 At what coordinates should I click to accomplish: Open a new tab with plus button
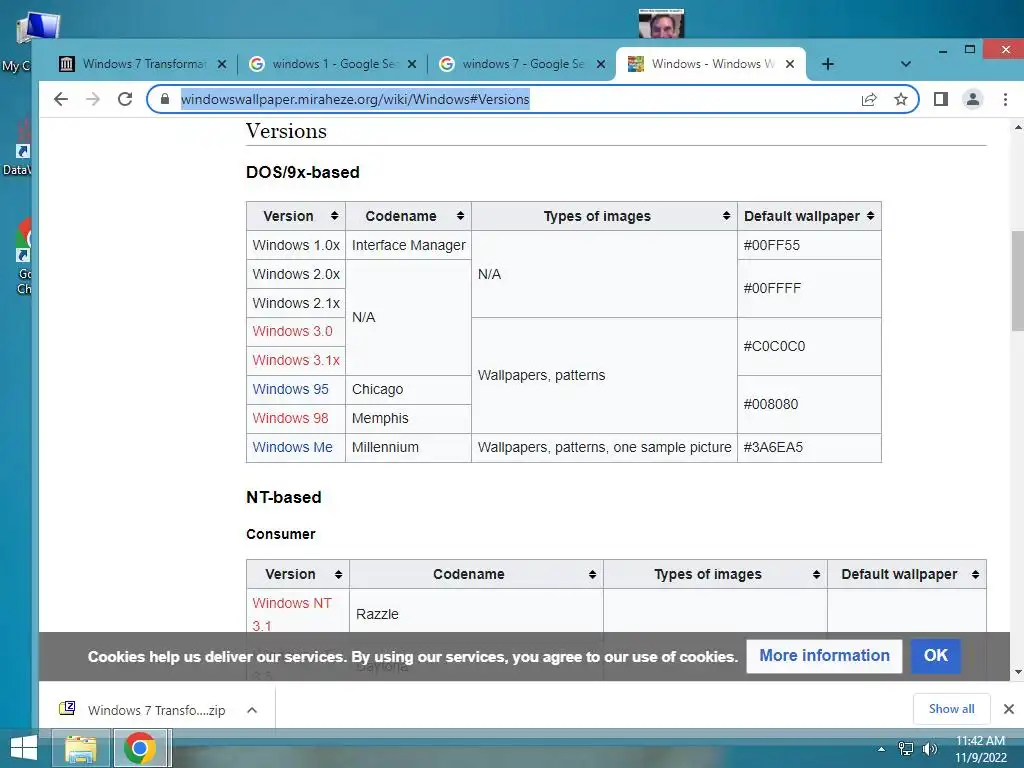coord(827,64)
